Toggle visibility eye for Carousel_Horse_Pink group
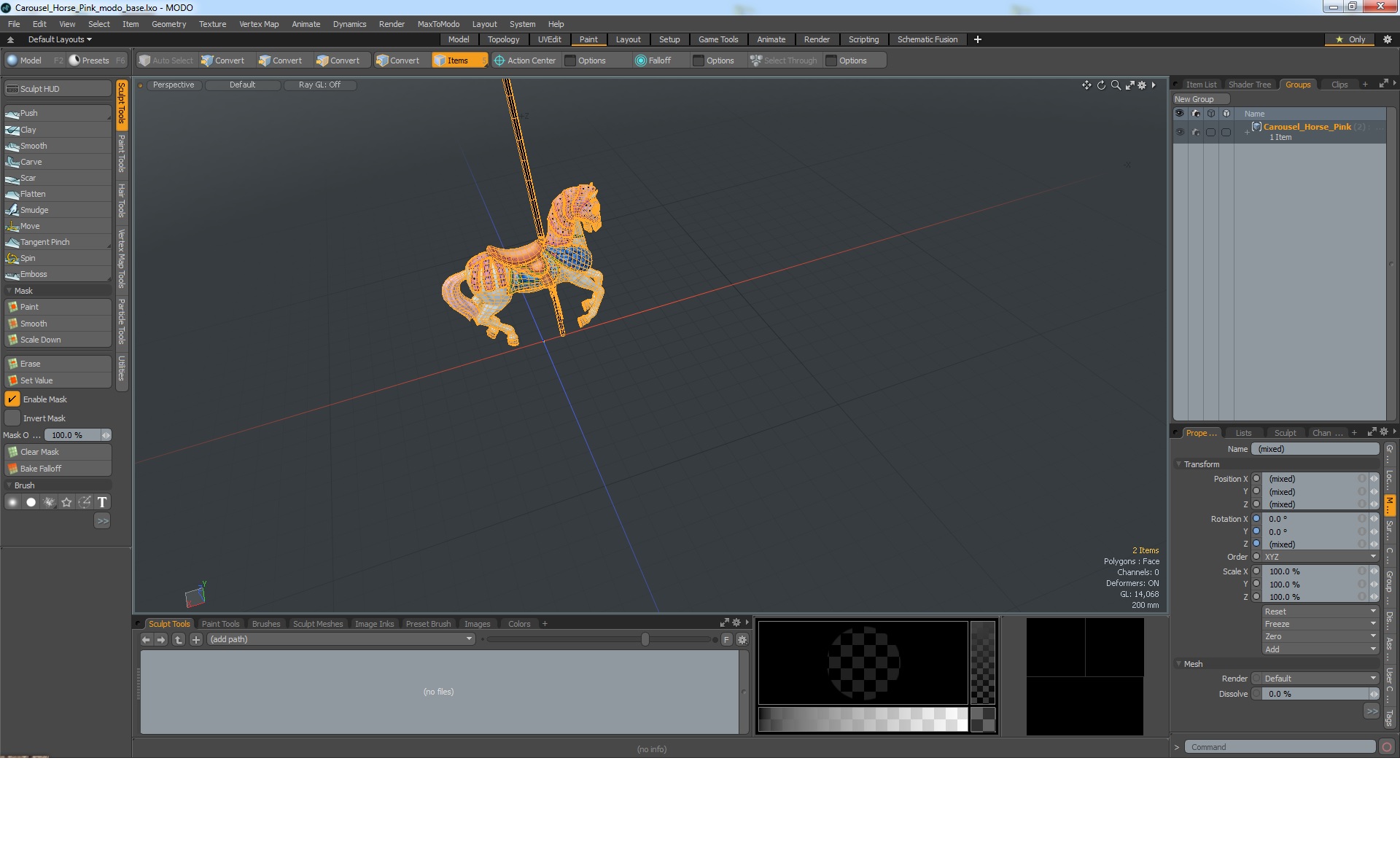 click(1179, 132)
